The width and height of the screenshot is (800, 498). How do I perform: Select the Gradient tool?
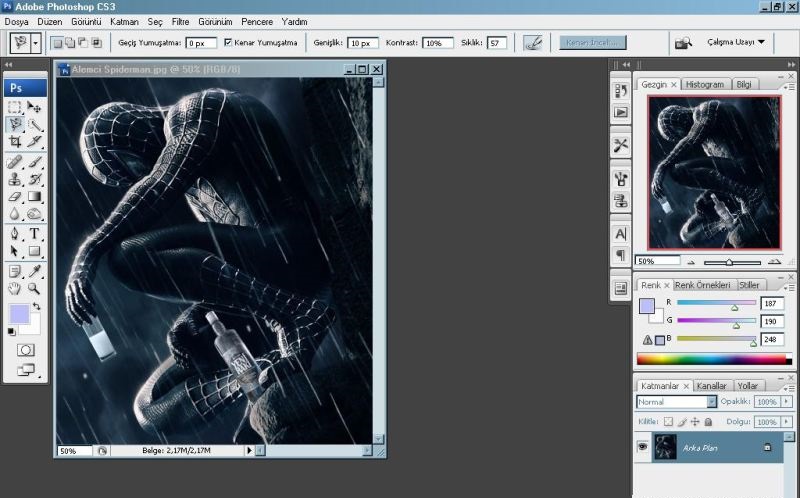[34, 196]
